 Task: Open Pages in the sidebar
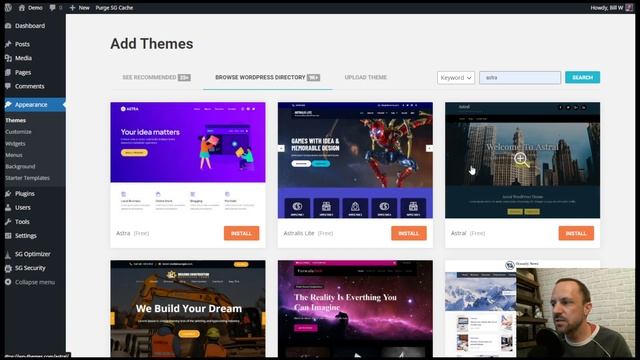[x=23, y=72]
